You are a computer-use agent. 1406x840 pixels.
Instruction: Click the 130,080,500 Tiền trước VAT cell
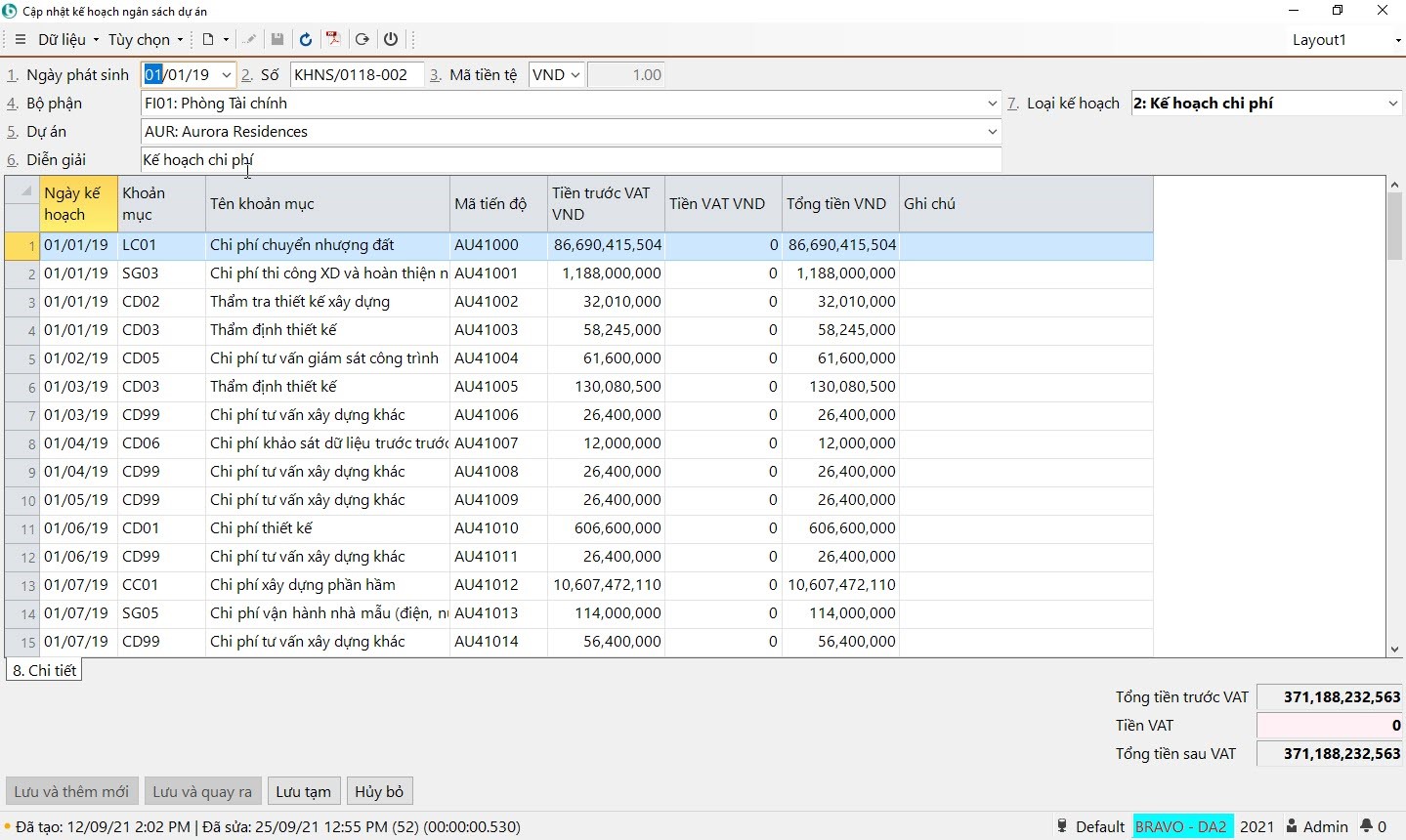tap(607, 387)
